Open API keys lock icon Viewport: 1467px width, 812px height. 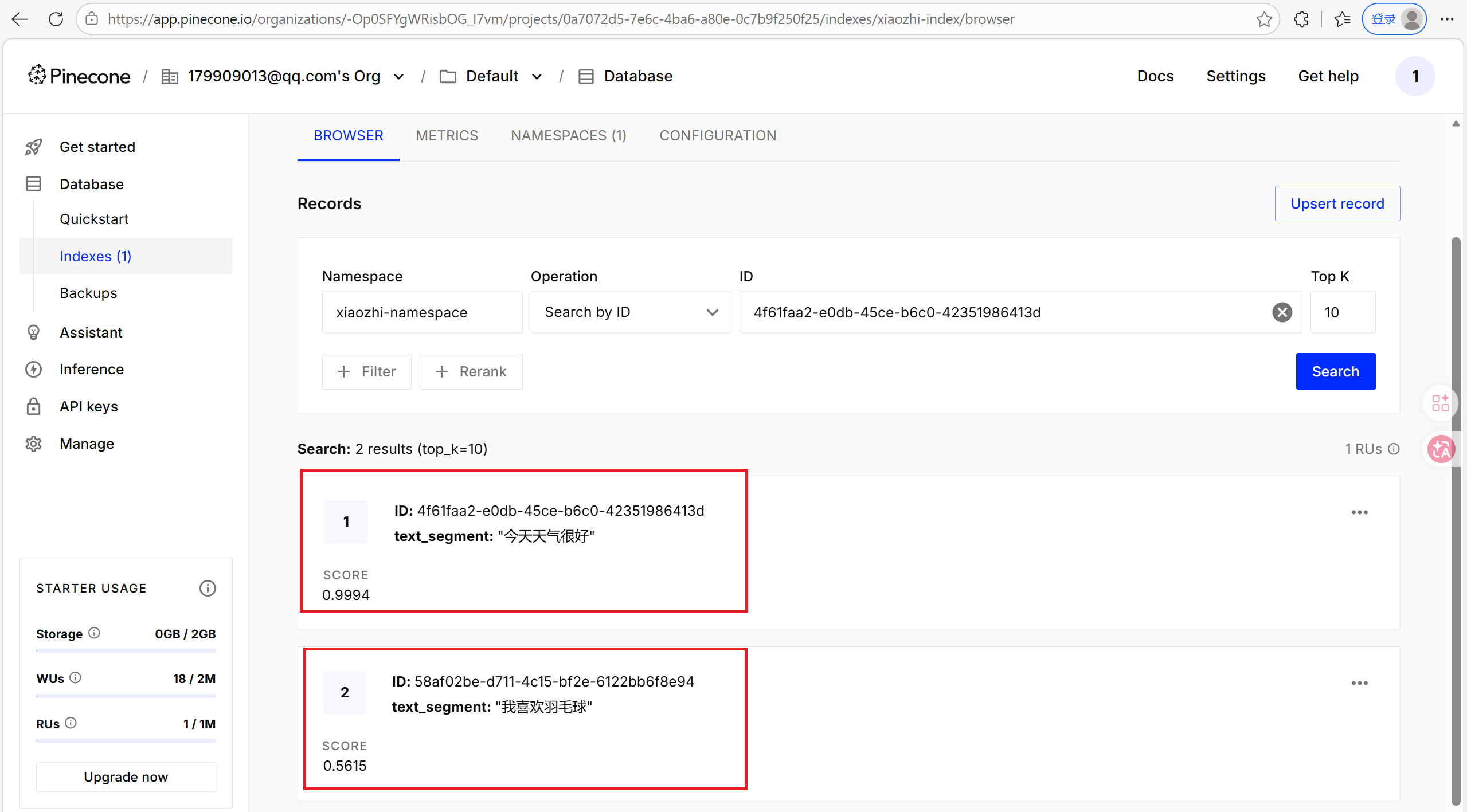click(33, 407)
